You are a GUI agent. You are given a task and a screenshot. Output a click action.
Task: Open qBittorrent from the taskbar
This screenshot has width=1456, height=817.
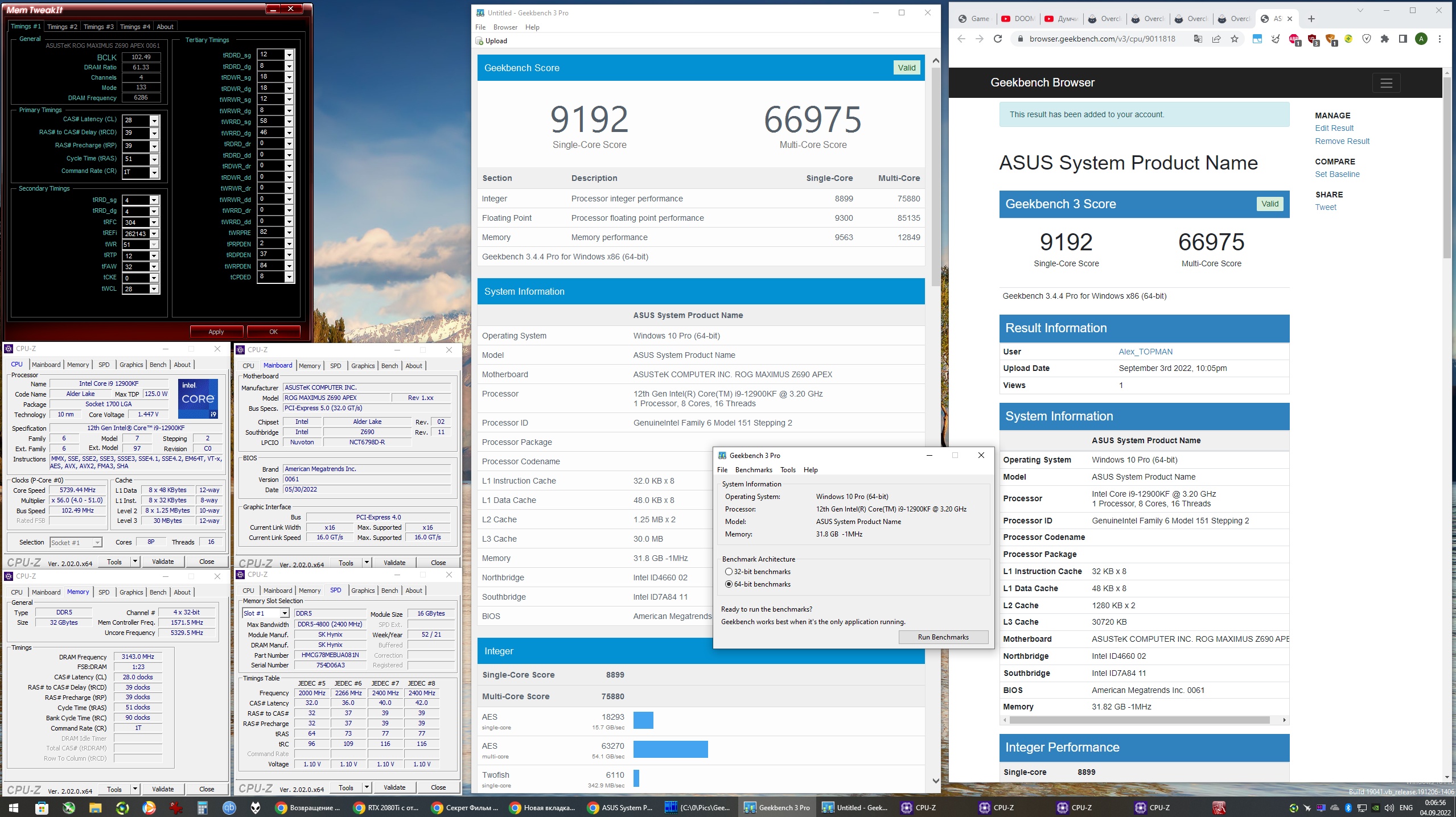(229, 807)
